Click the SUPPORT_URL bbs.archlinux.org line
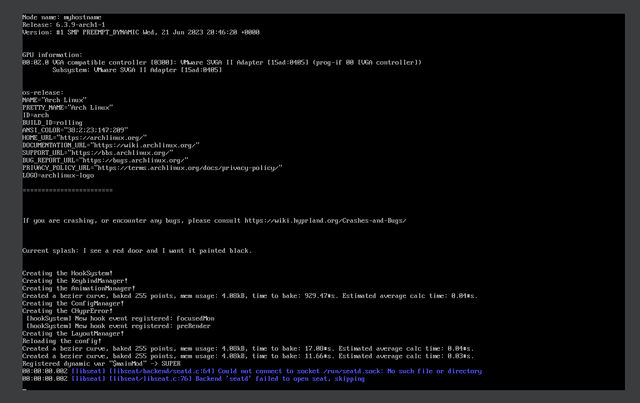Viewport: 640px width, 403px height. click(98, 153)
